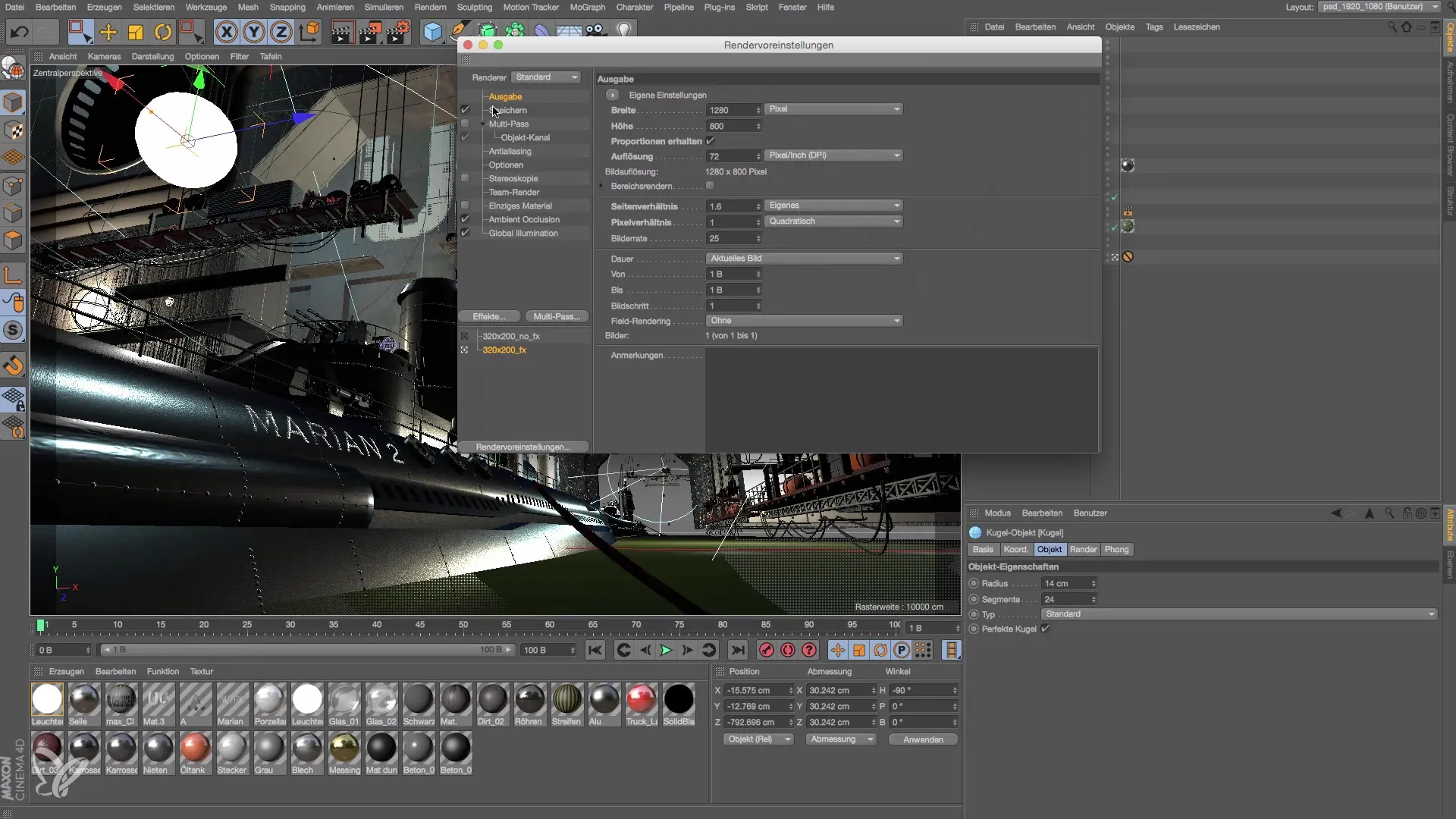Select the 320x200_no_fx render preset
The image size is (1456, 819).
511,336
